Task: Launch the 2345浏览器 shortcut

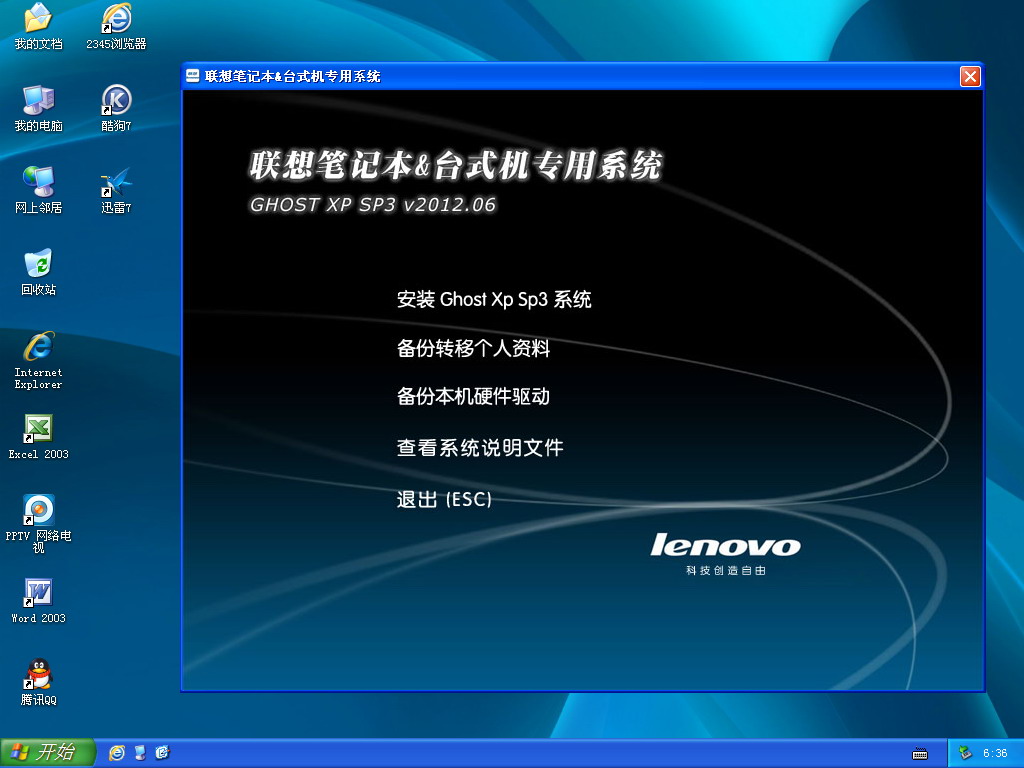Action: [x=116, y=19]
